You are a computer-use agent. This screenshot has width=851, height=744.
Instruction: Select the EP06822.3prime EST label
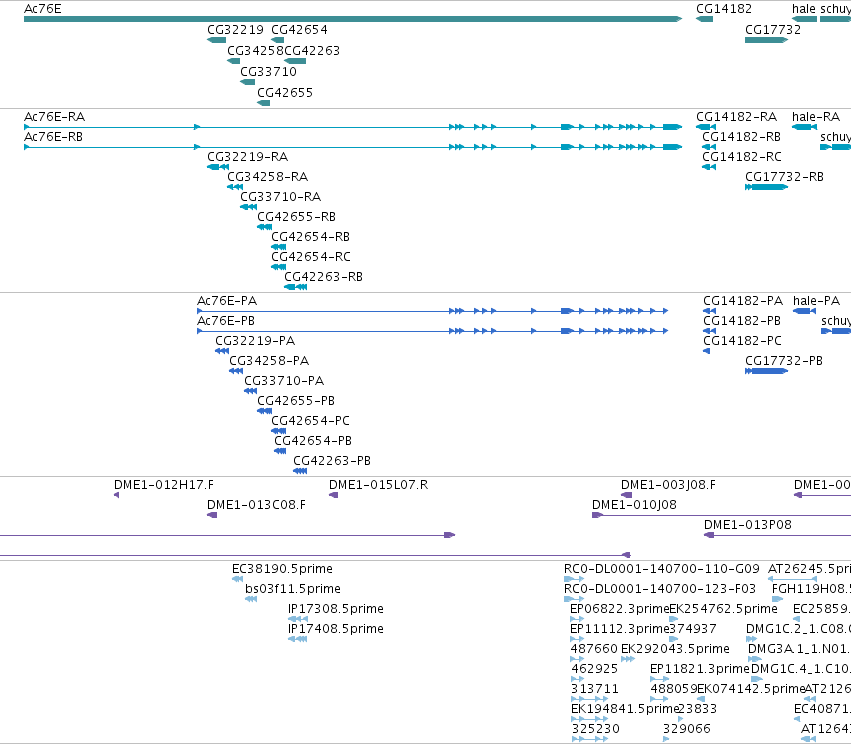[x=619, y=609]
